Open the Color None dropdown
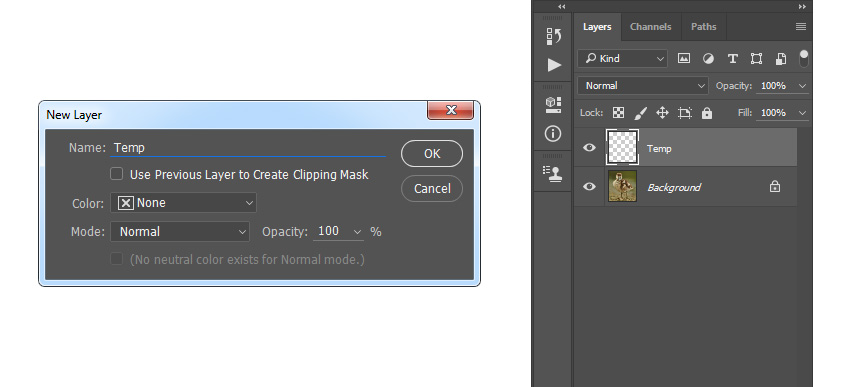The height and width of the screenshot is (387, 850). coord(183,203)
